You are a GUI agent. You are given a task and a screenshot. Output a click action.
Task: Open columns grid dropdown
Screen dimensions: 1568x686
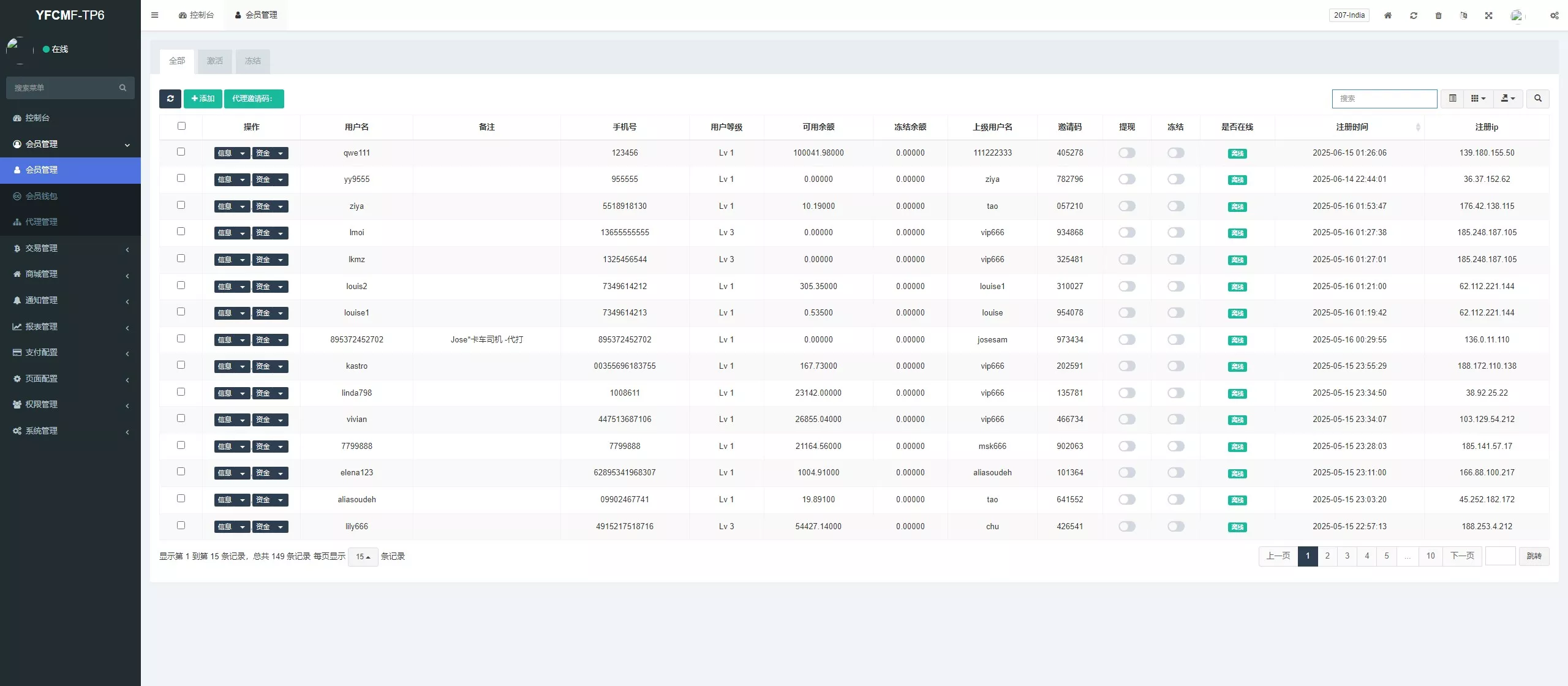point(1478,99)
